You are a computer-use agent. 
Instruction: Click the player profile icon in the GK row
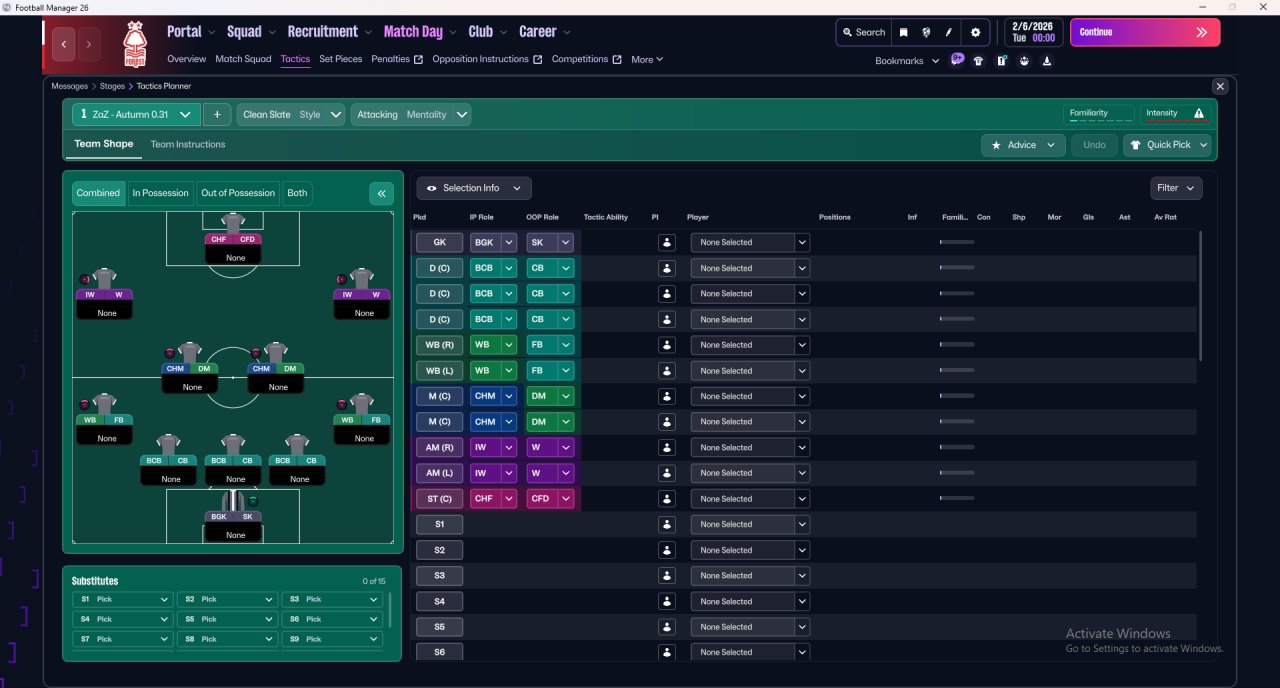(667, 242)
